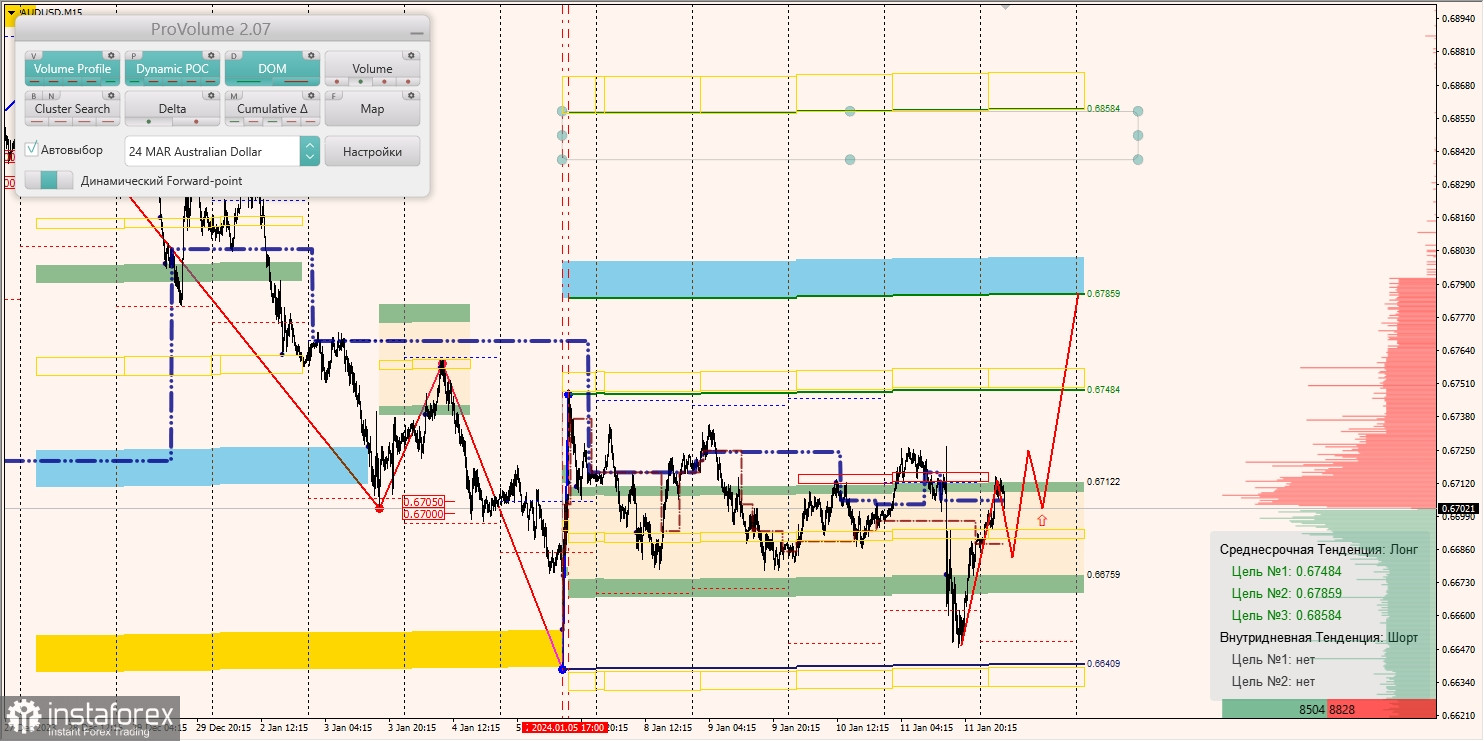
Task: Click the red 8828 volume value
Action: pos(1342,709)
